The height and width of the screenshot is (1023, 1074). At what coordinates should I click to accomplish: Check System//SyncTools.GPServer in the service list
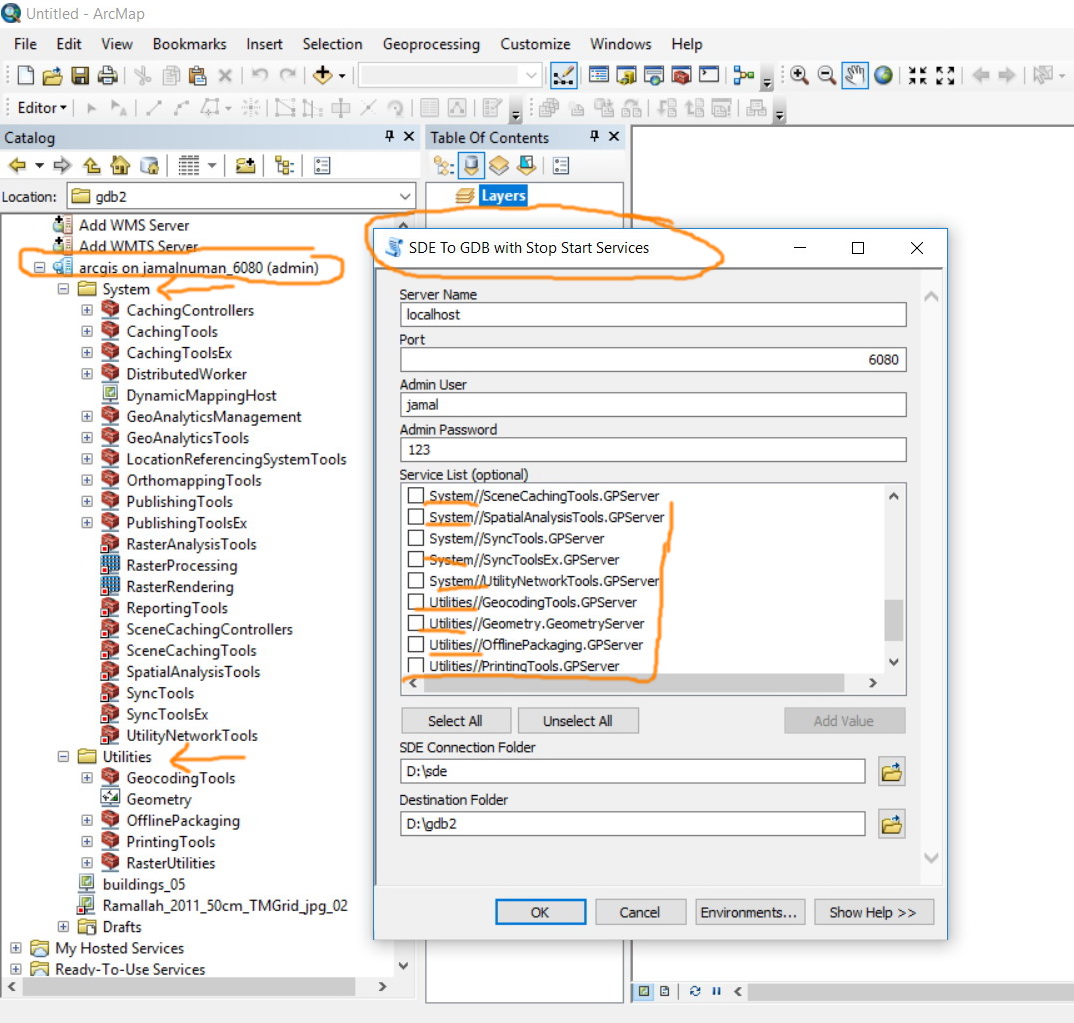[x=415, y=538]
